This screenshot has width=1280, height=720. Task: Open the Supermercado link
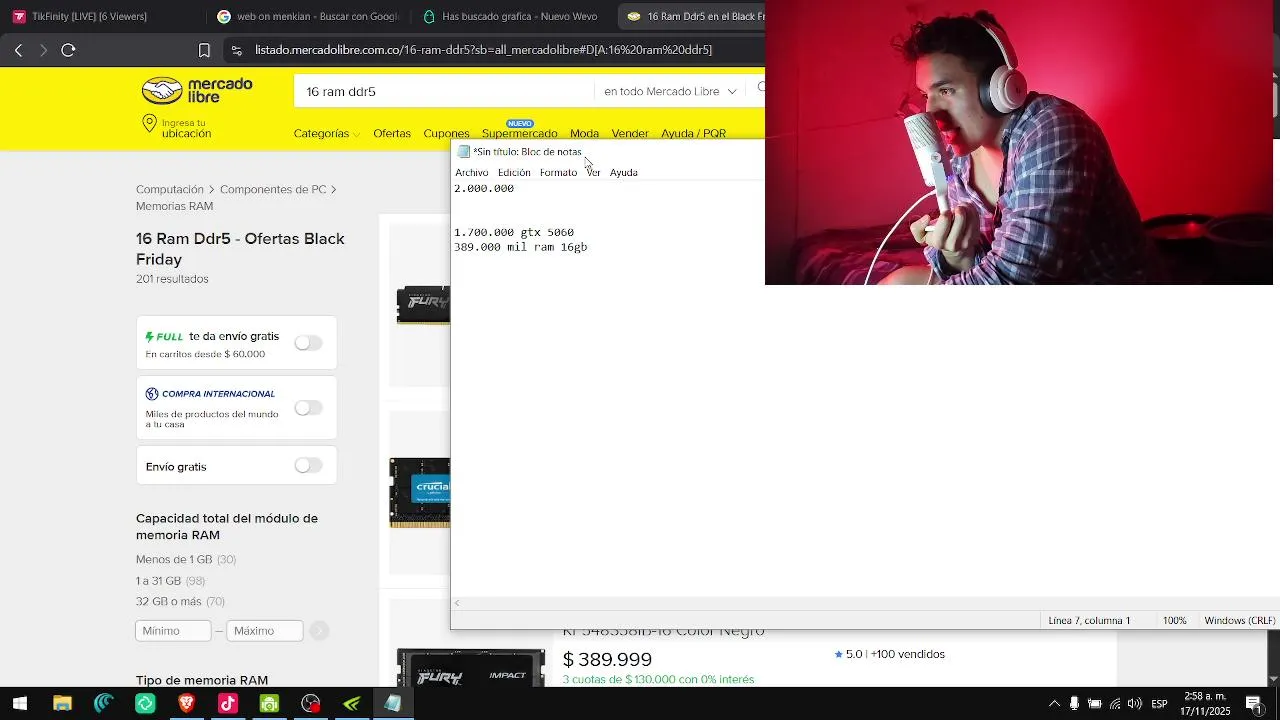coord(519,133)
